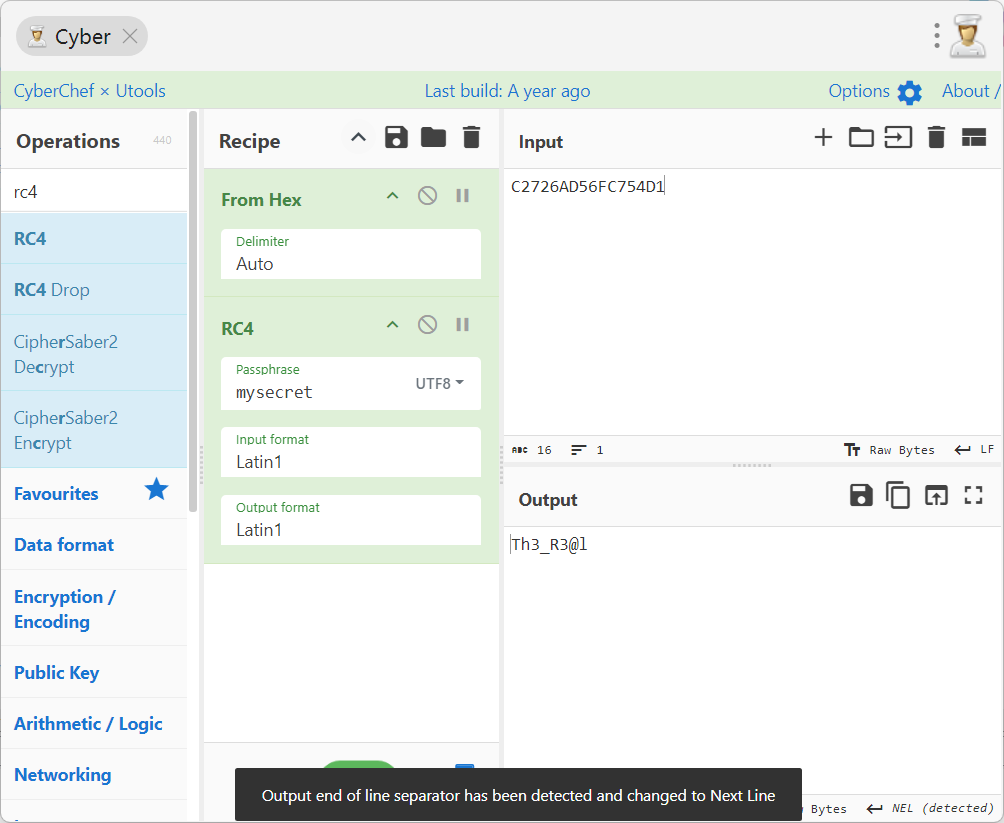The width and height of the screenshot is (1004, 823).
Task: Expand the Favourites category
Action: pyautogui.click(x=56, y=494)
